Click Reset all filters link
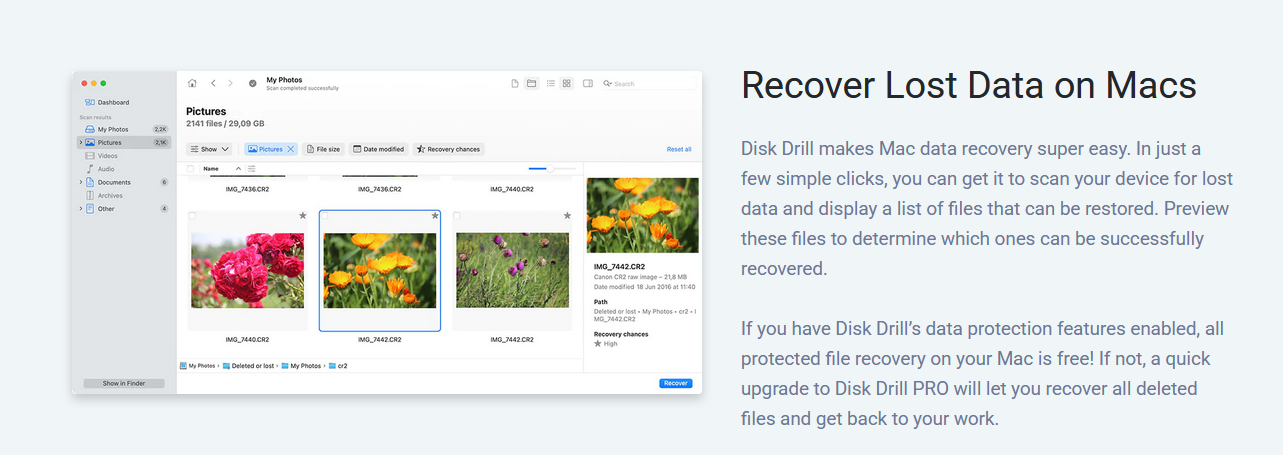This screenshot has width=1283, height=455. 679,149
